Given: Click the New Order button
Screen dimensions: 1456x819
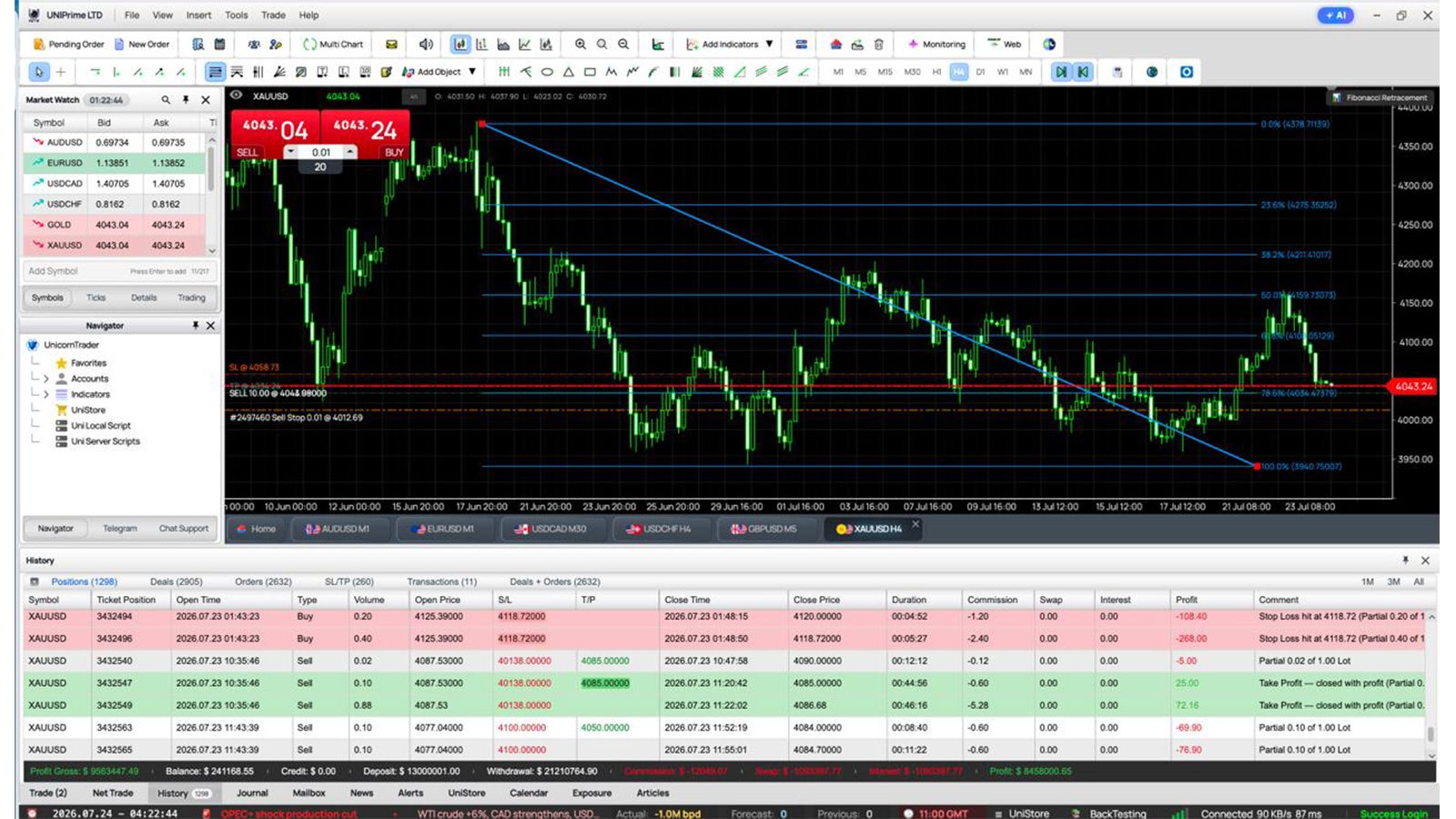Looking at the screenshot, I should coord(142,44).
